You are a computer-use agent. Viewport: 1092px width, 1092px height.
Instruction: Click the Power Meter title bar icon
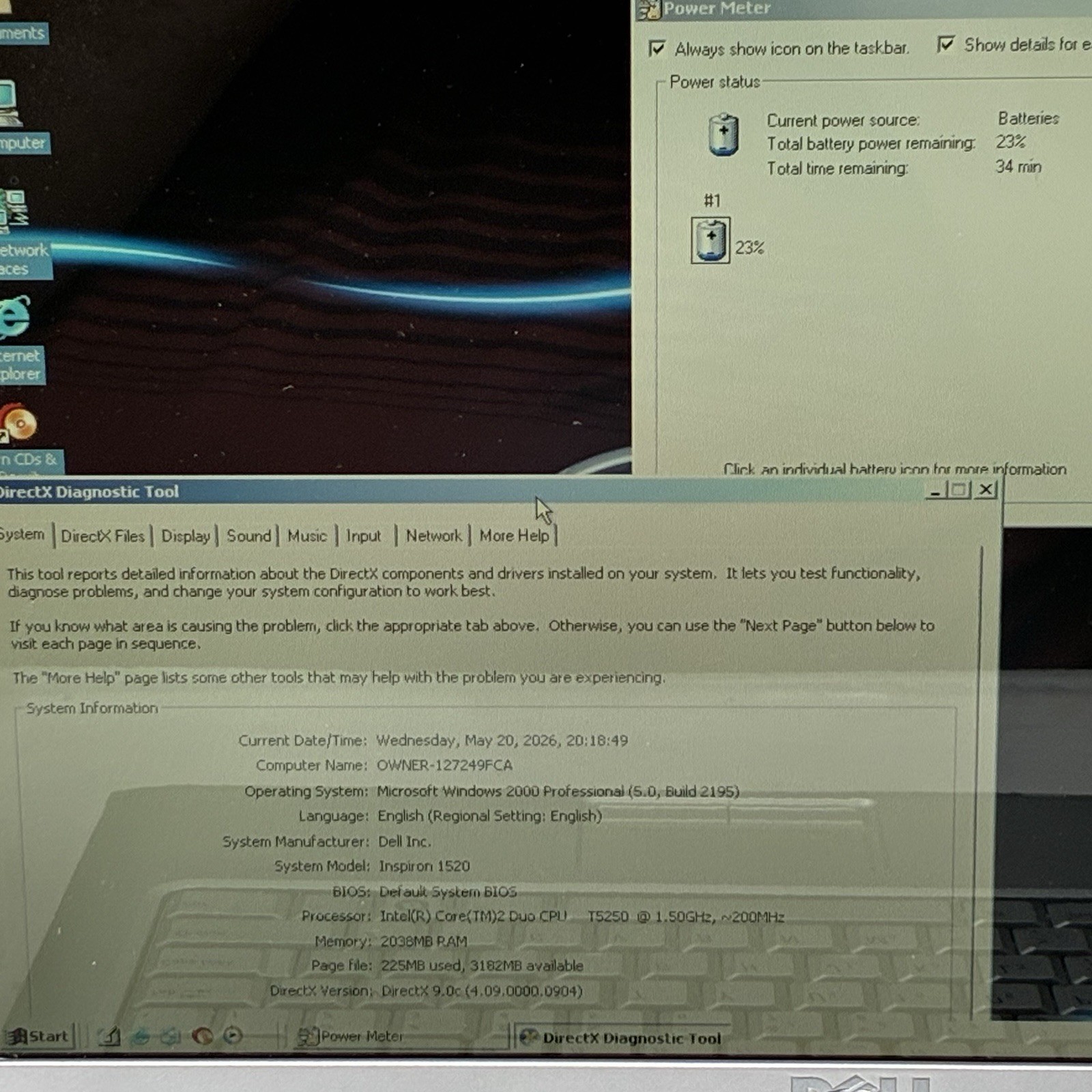click(649, 9)
